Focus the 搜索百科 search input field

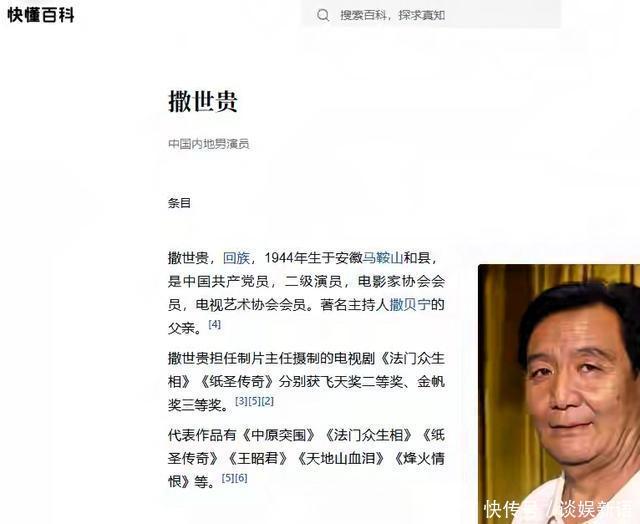[431, 15]
